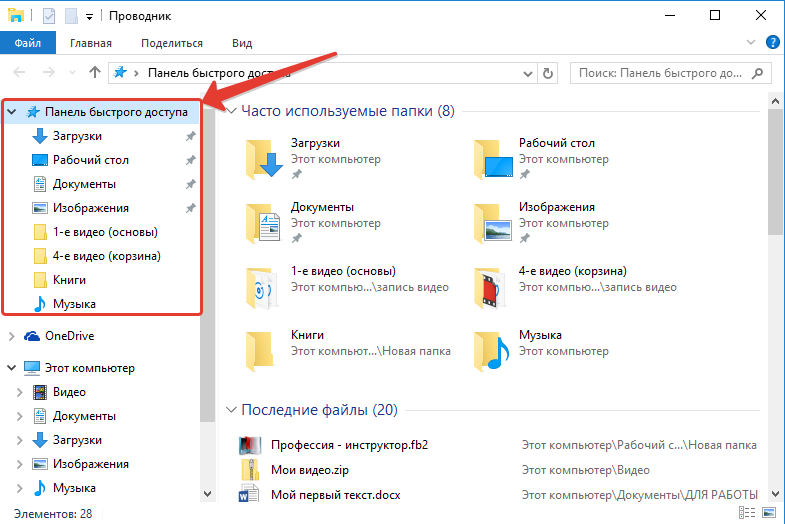This screenshot has height=524, width=785.
Task: Click the Properties icon in the title bar
Action: [49, 16]
